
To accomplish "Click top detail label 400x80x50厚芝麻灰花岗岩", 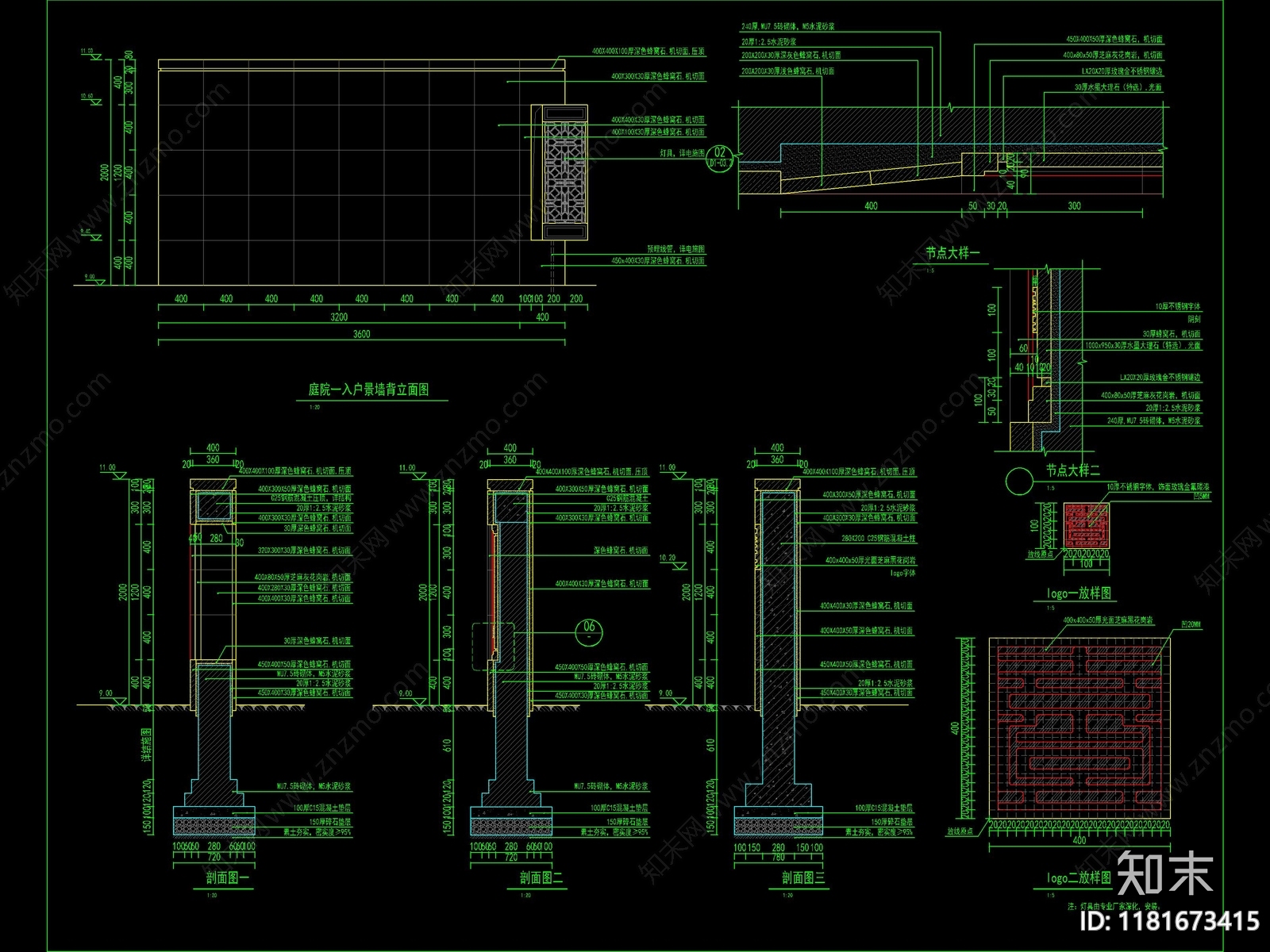I will click(1113, 56).
